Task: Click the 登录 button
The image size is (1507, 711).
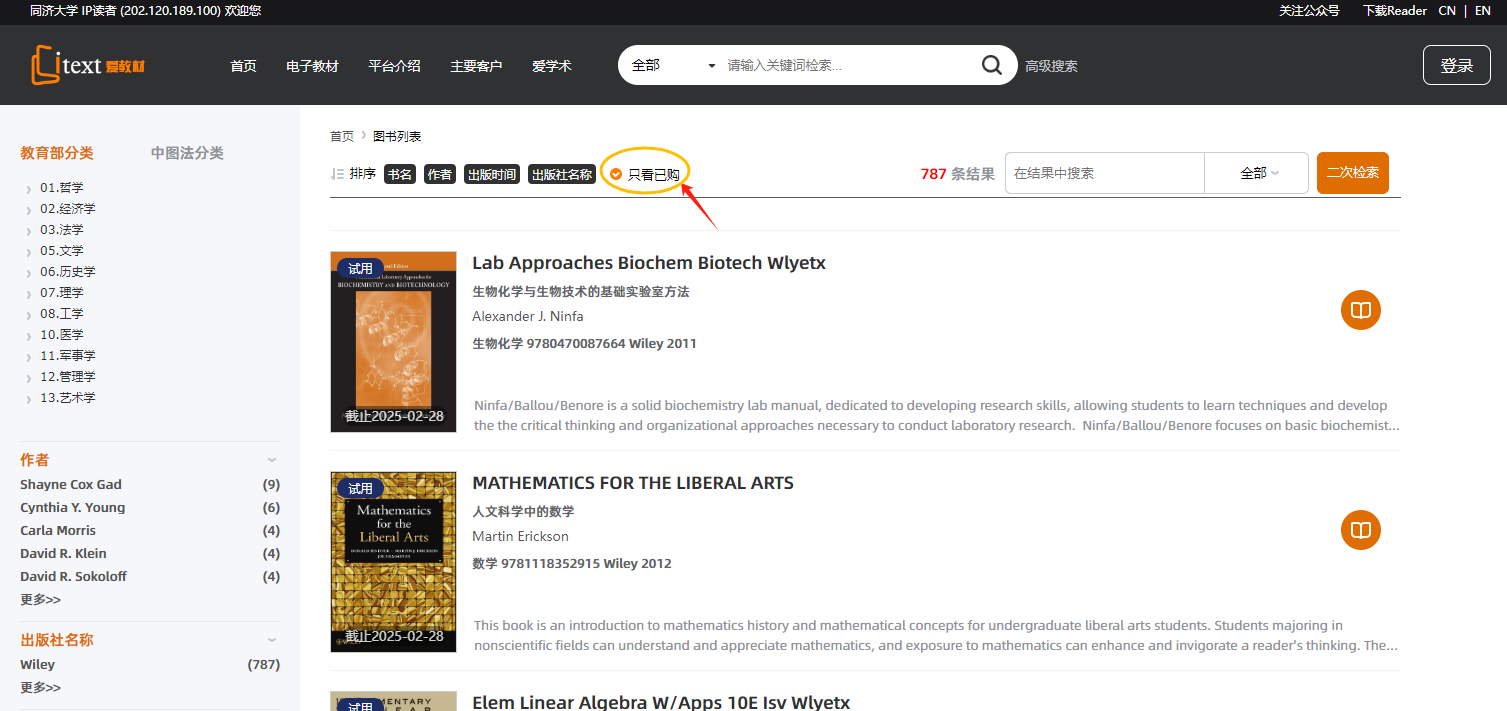Action: click(x=1456, y=66)
